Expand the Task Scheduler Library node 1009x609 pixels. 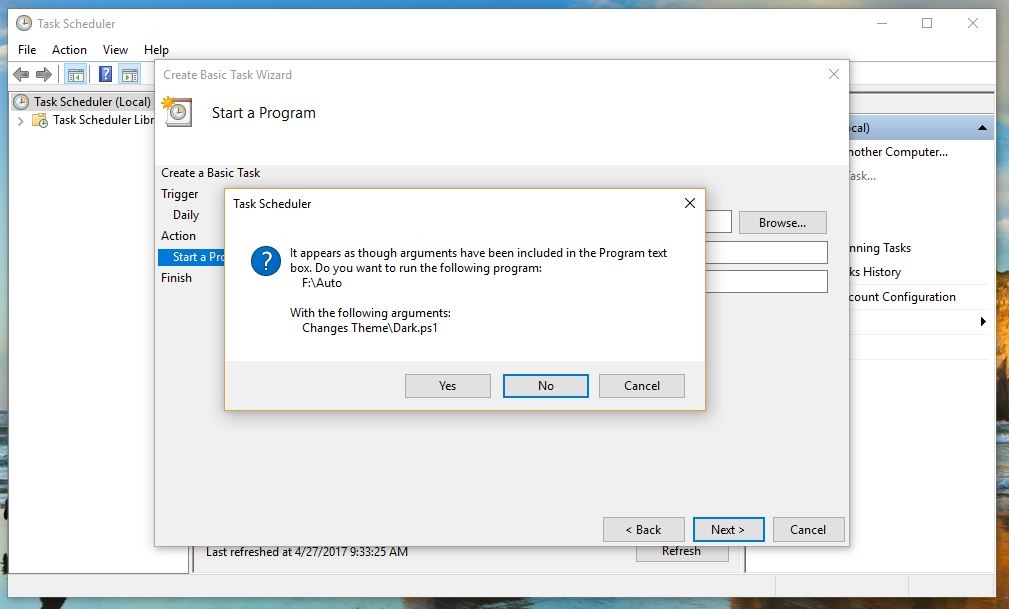[x=20, y=120]
